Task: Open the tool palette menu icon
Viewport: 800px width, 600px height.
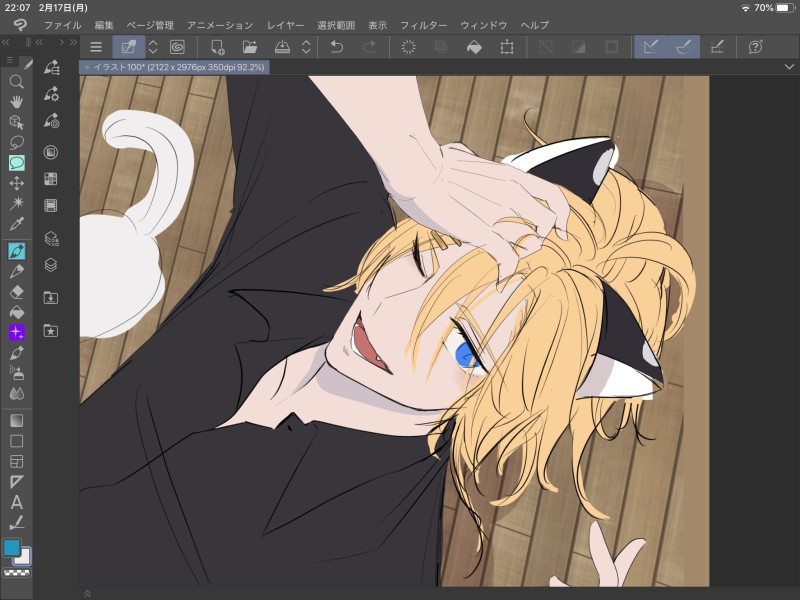Action: [x=9, y=61]
